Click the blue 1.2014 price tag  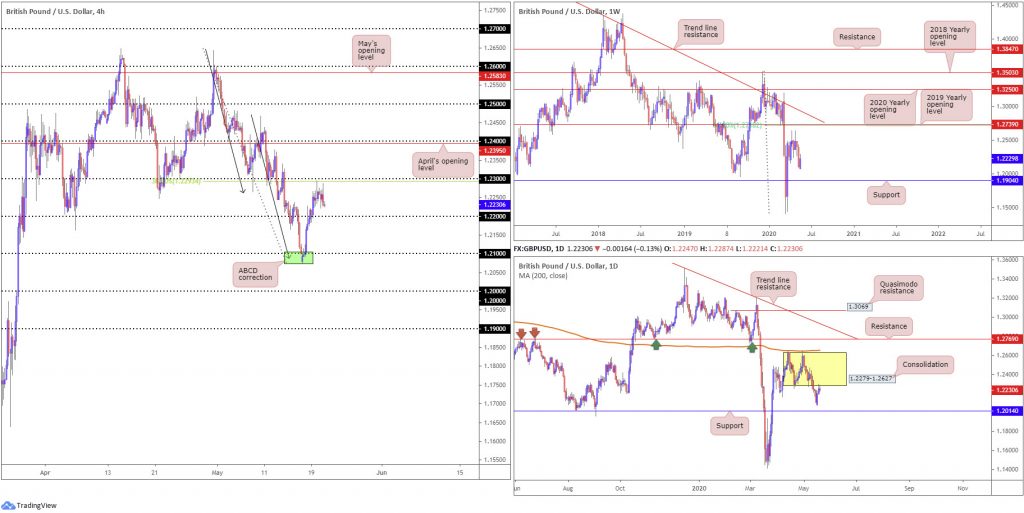[1006, 411]
